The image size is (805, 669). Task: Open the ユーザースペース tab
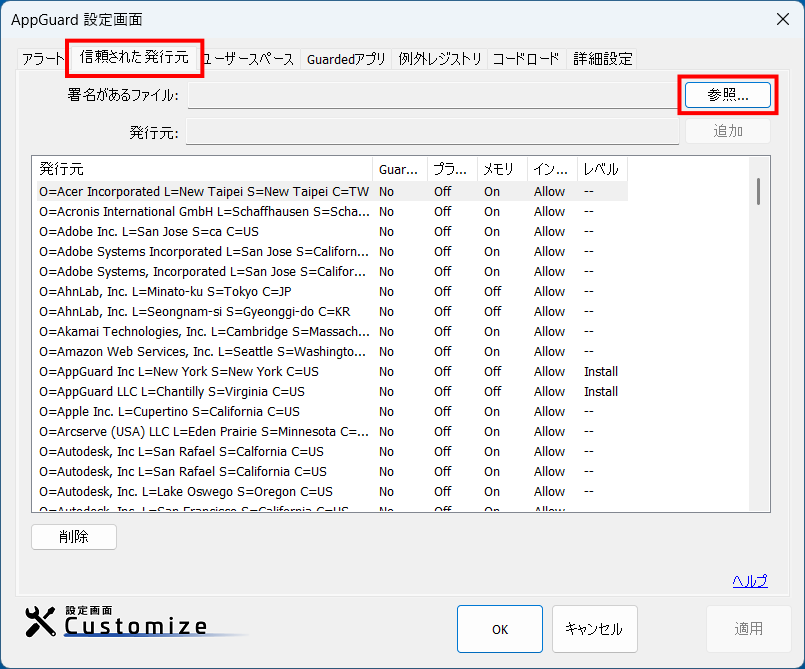pos(250,59)
